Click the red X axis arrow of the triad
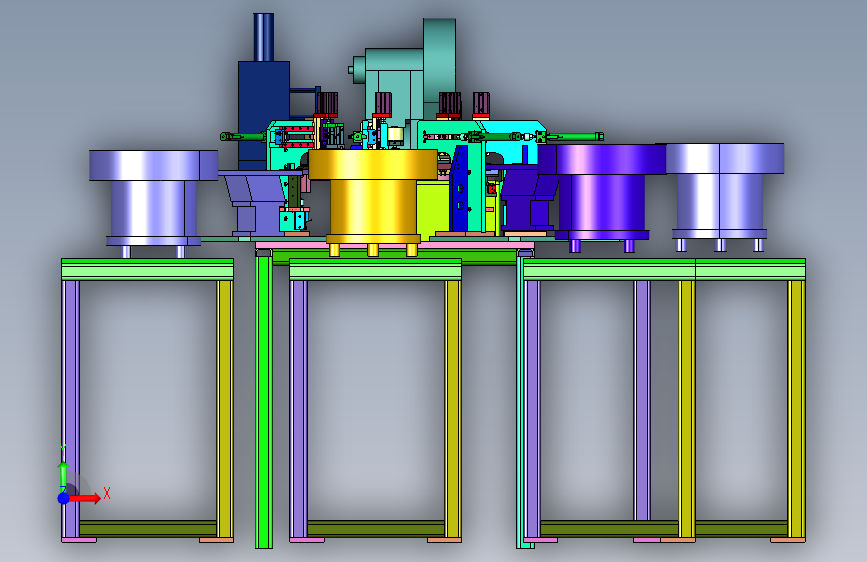This screenshot has height=562, width=867. (86, 498)
